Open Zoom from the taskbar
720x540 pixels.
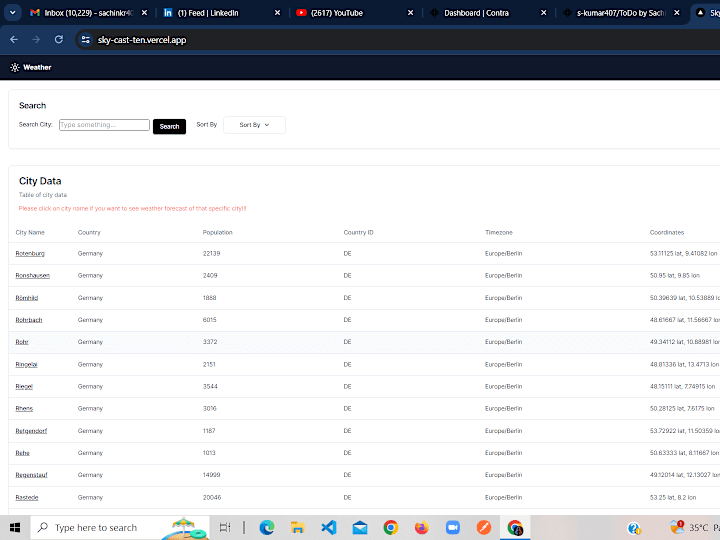coord(453,528)
